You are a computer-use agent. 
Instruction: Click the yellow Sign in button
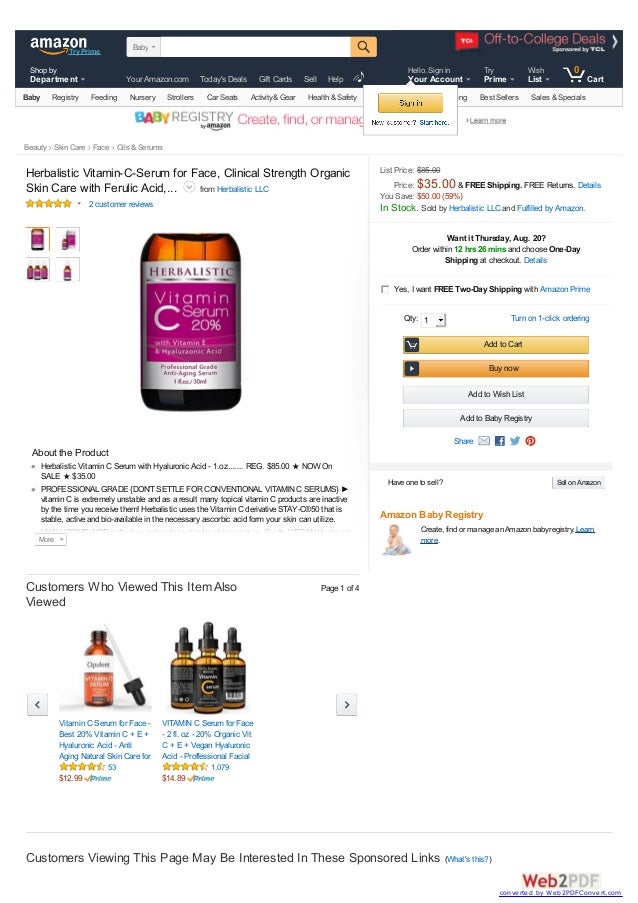click(411, 103)
